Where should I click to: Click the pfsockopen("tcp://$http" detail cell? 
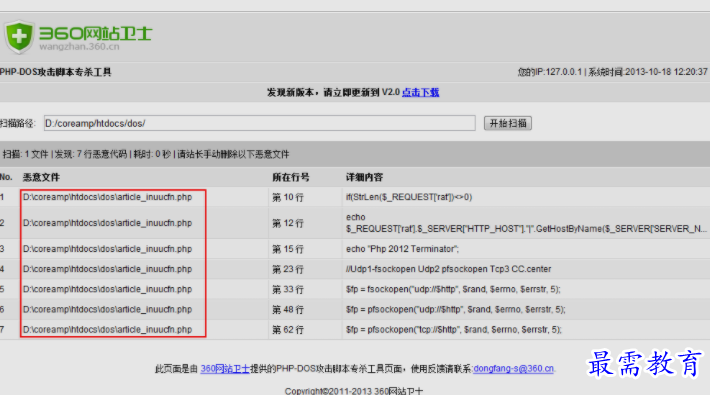click(x=454, y=329)
